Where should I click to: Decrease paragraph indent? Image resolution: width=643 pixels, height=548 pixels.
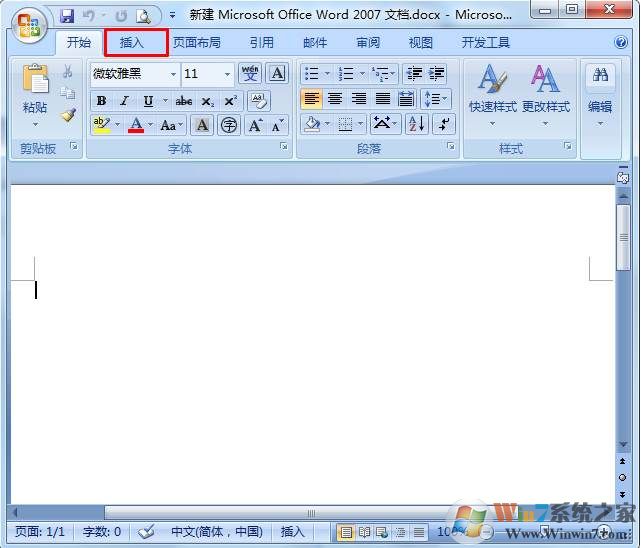(414, 74)
